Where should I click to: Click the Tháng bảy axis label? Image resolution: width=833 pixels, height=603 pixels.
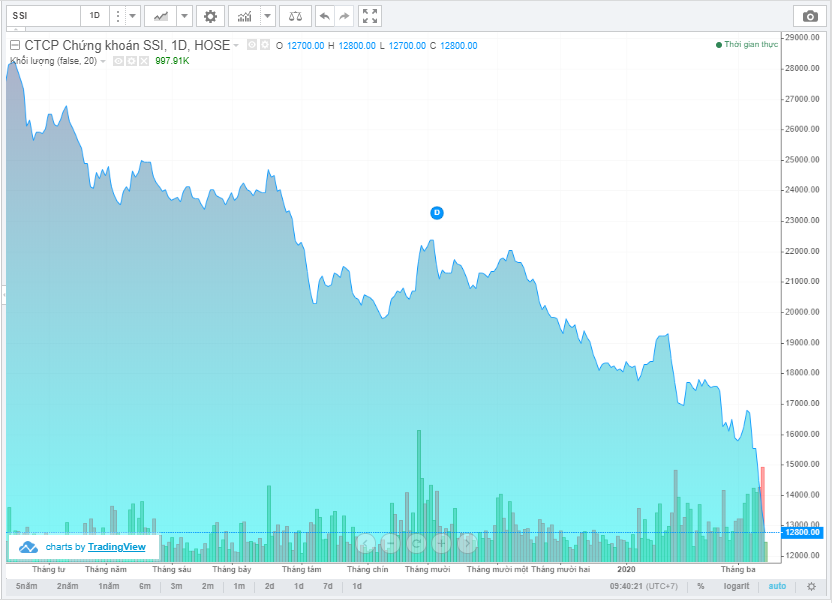coord(232,570)
